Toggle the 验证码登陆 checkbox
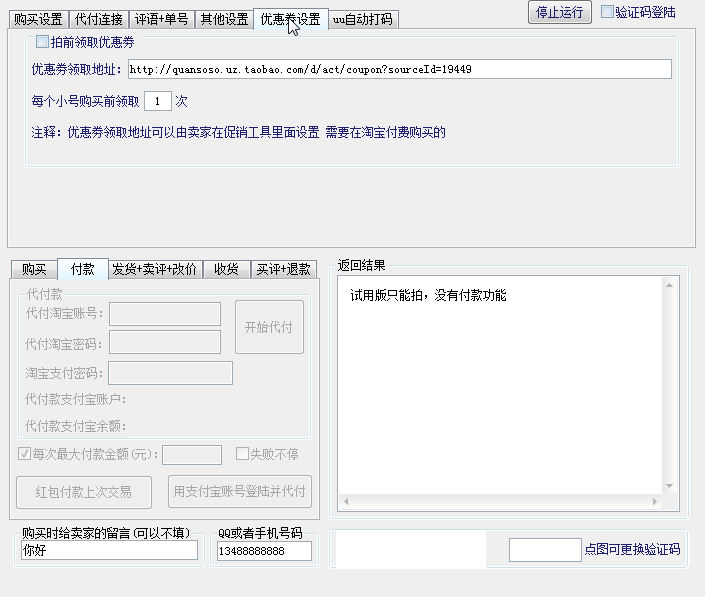Image resolution: width=705 pixels, height=597 pixels. coord(607,12)
